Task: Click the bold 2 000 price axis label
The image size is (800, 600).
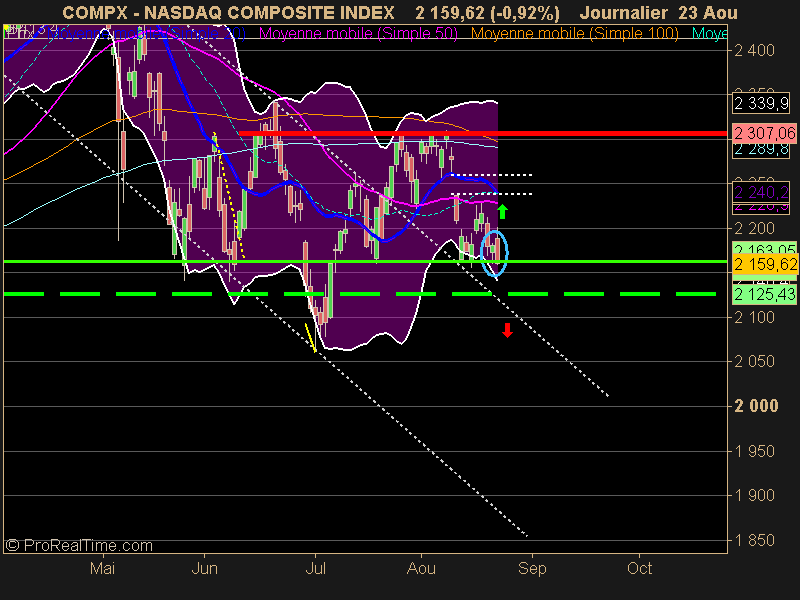Action: (x=756, y=406)
